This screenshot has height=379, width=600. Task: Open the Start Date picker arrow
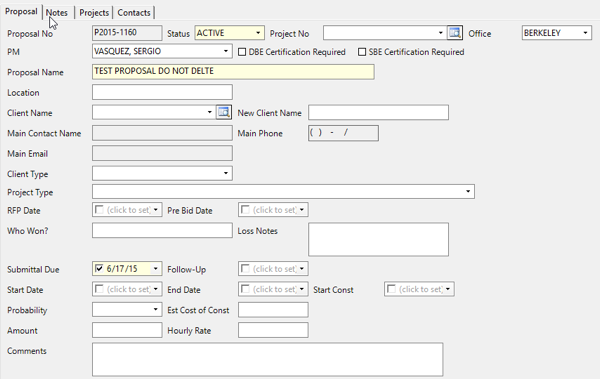155,289
